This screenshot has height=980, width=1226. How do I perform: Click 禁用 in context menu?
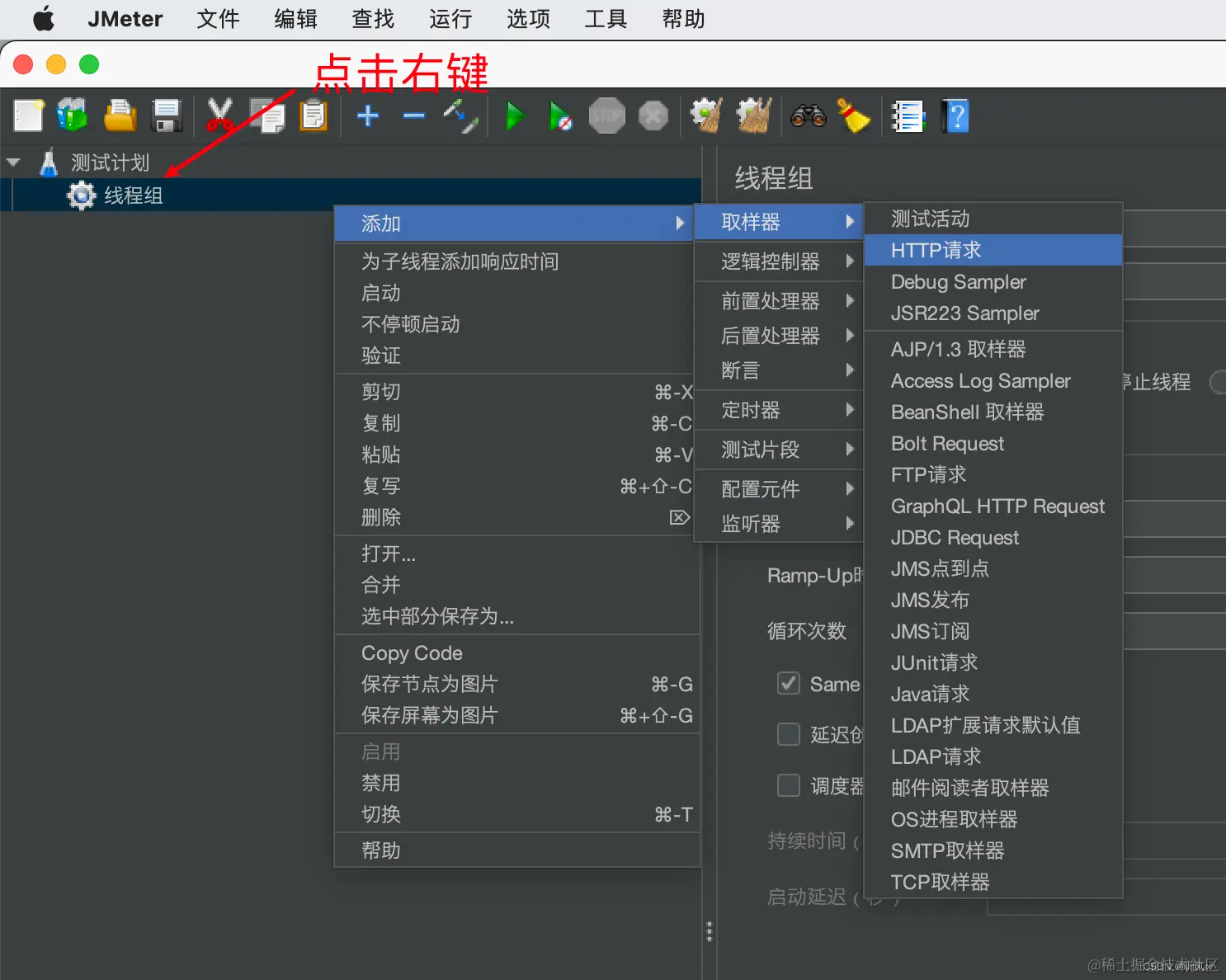(516, 783)
